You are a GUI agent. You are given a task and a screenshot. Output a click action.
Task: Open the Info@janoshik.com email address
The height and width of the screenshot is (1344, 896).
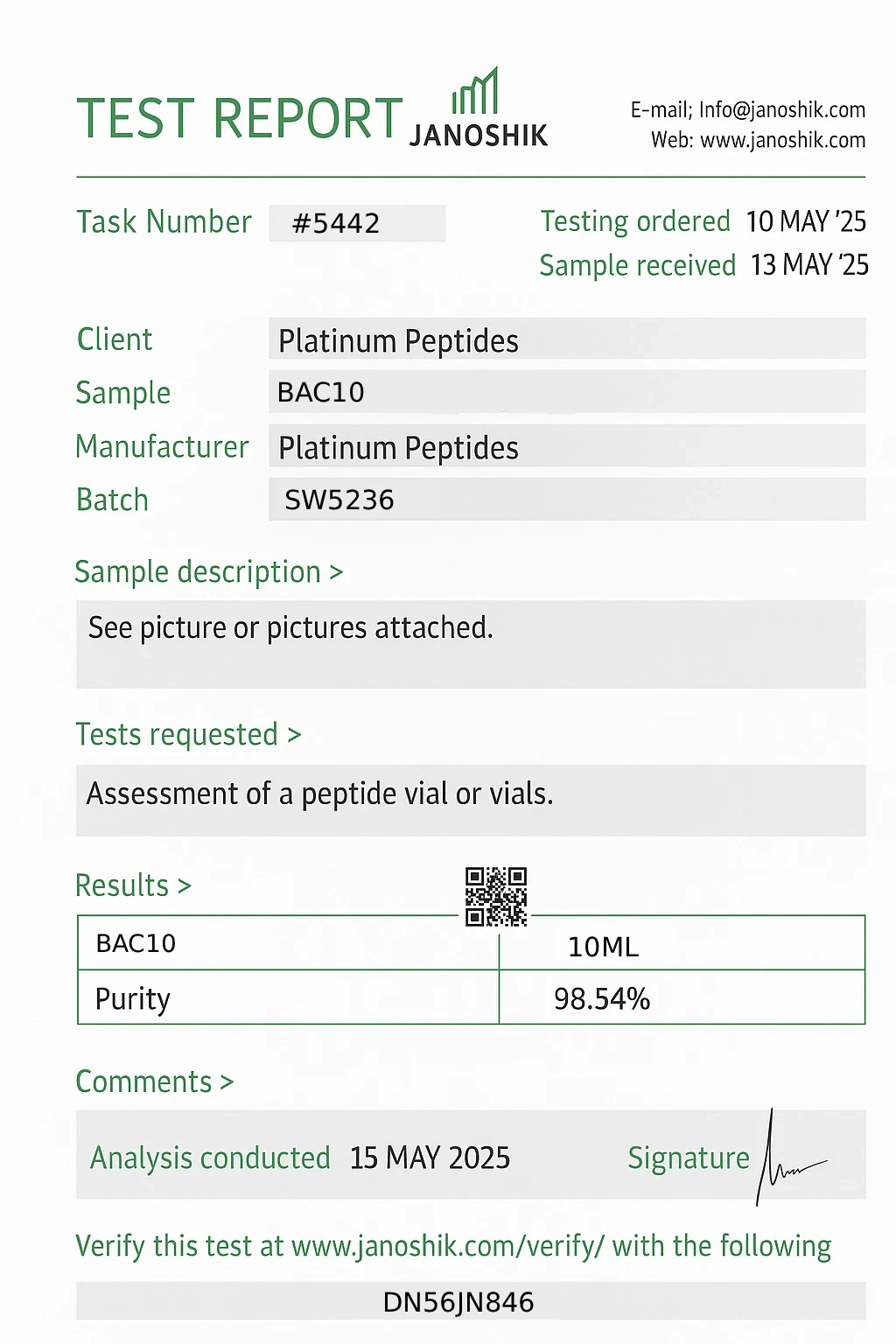coord(782,110)
